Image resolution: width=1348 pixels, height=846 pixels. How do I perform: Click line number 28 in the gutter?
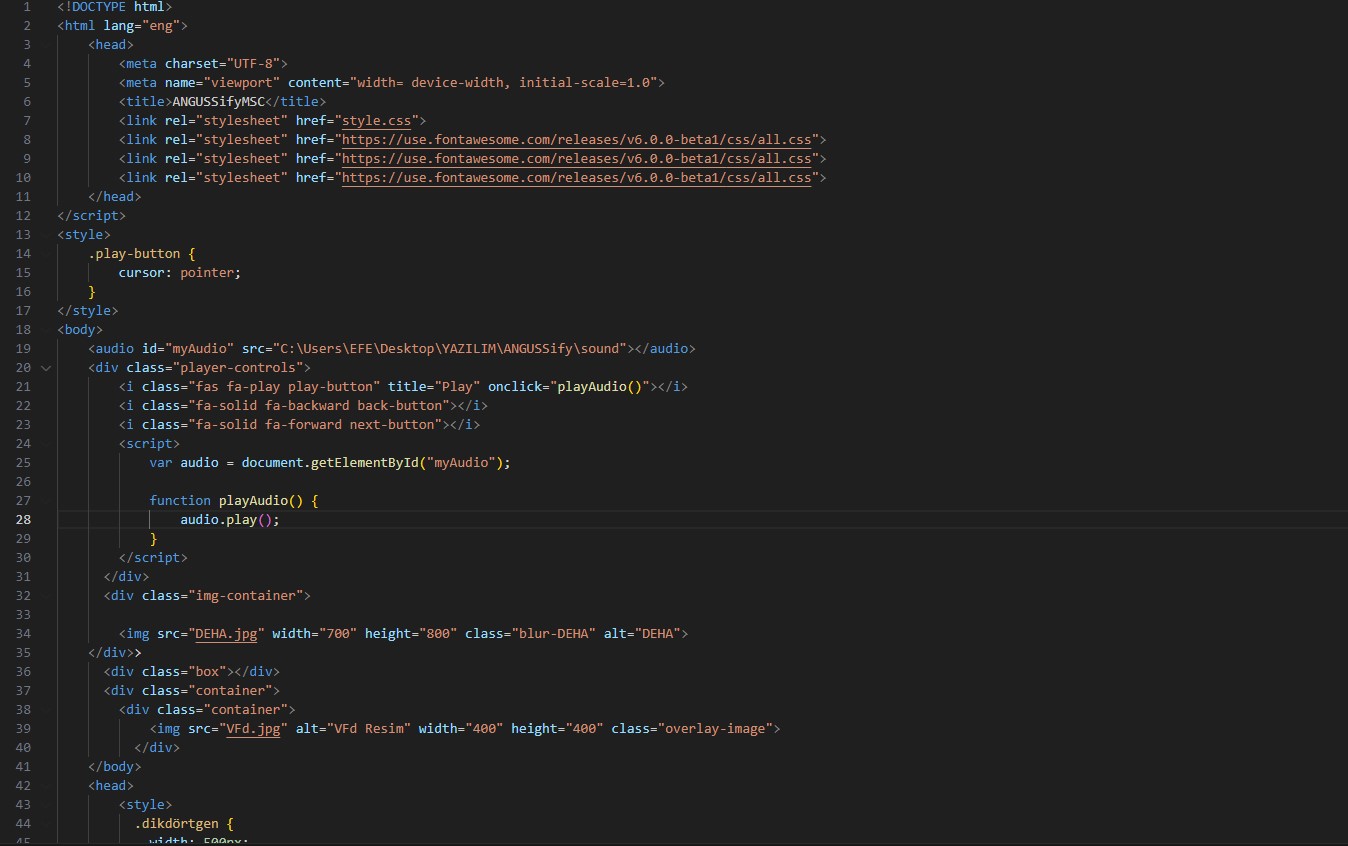[x=23, y=520]
